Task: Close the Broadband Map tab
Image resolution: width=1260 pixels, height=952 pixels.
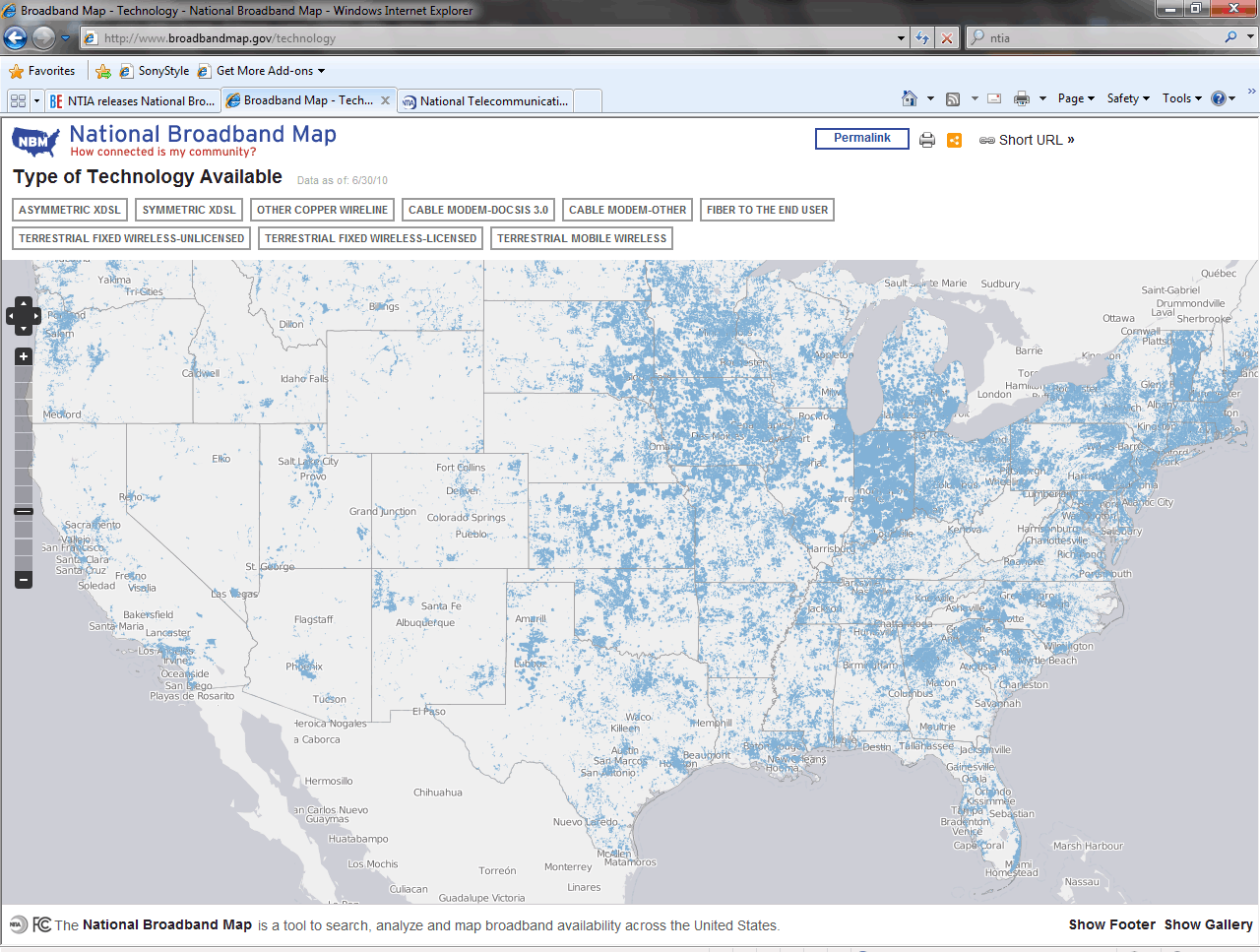Action: [x=385, y=100]
